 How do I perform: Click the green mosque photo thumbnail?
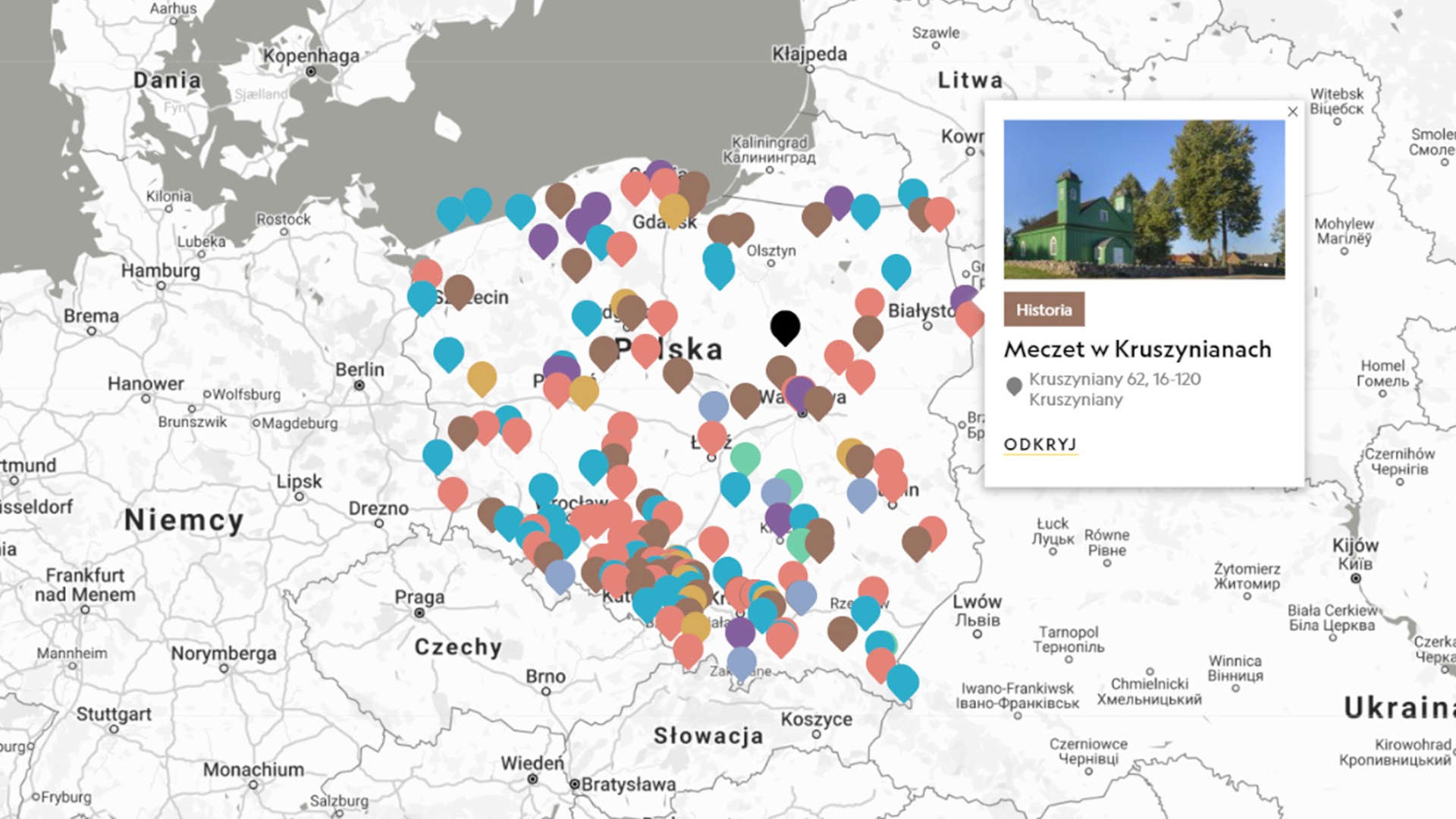[x=1144, y=199]
